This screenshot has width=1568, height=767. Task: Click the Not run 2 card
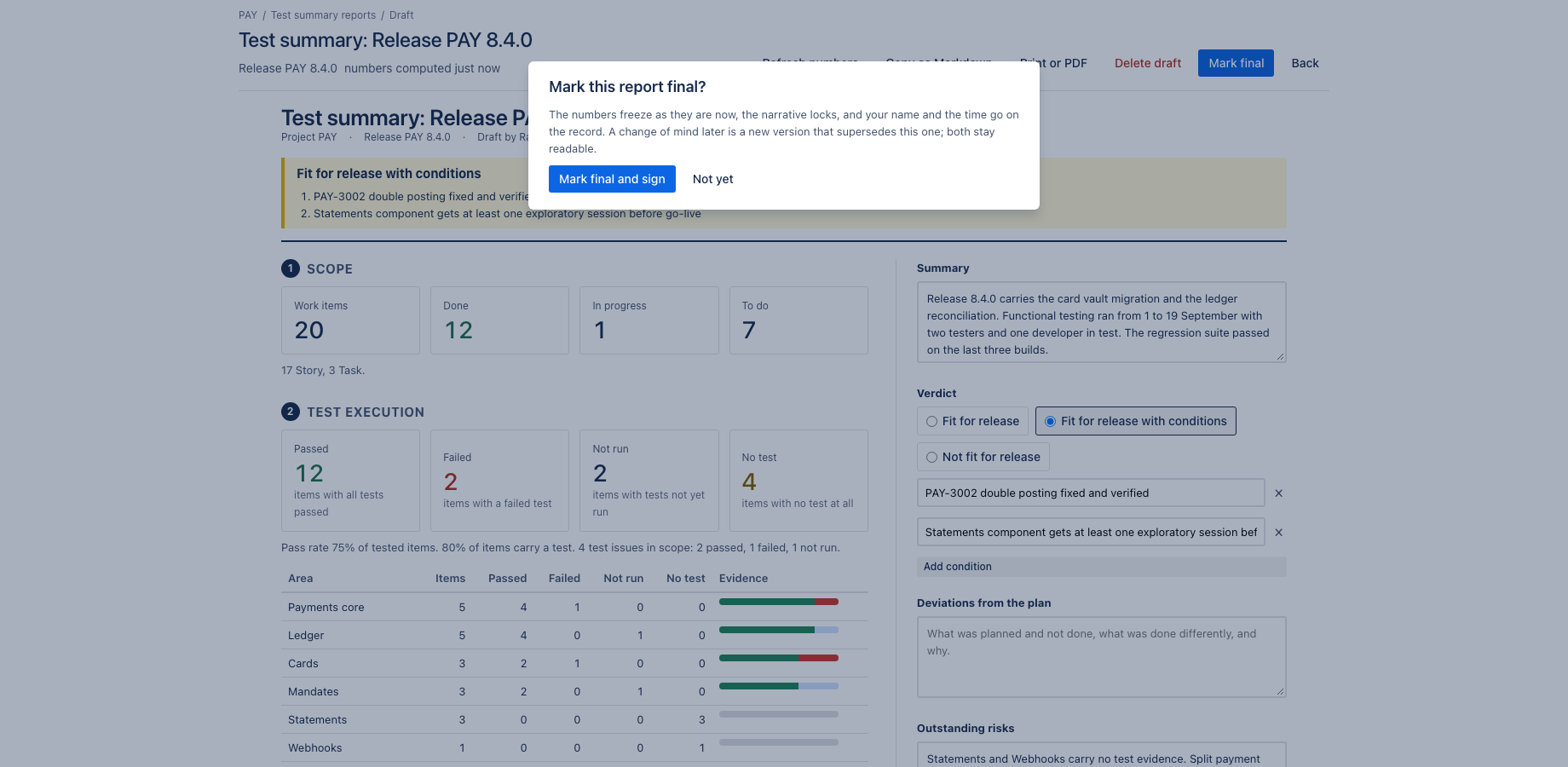pyautogui.click(x=649, y=481)
